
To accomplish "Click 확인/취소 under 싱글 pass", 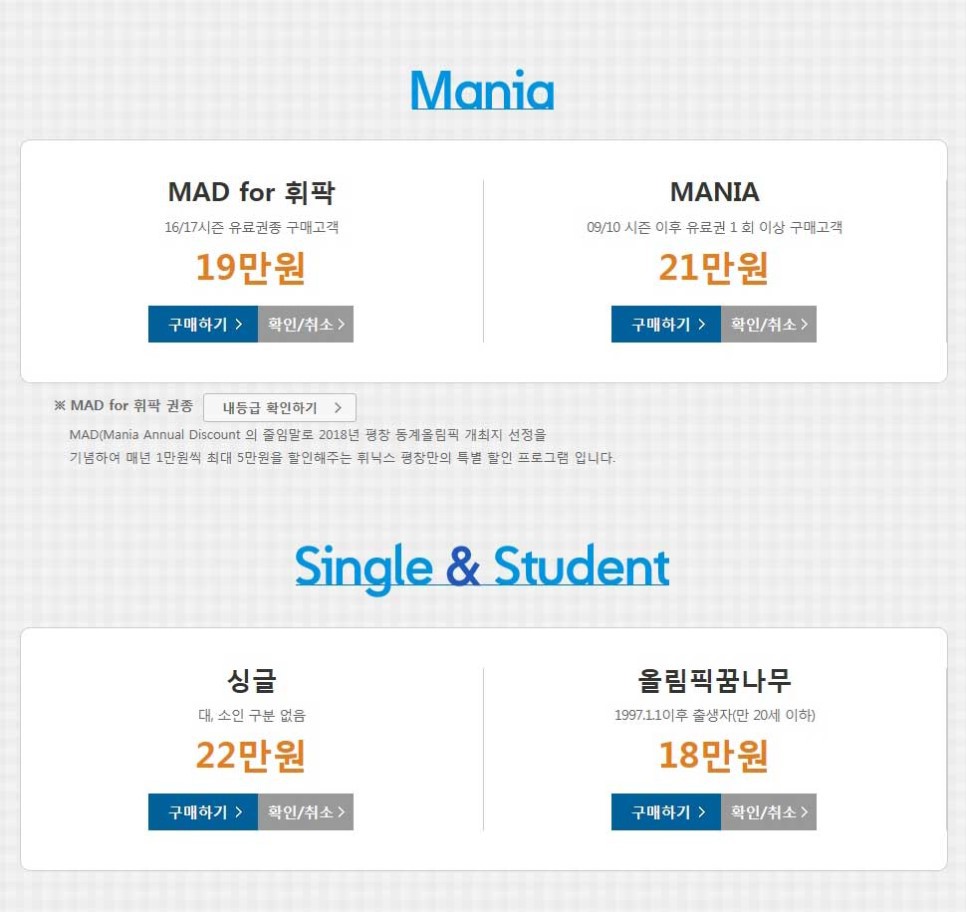I will (306, 812).
